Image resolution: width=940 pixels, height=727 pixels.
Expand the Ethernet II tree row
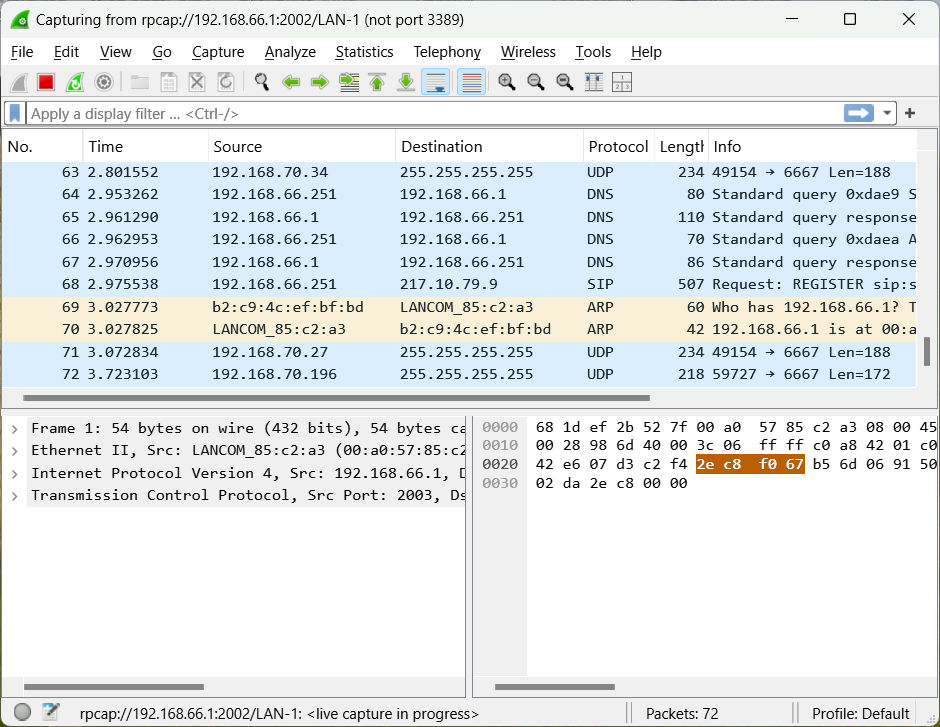(15, 451)
